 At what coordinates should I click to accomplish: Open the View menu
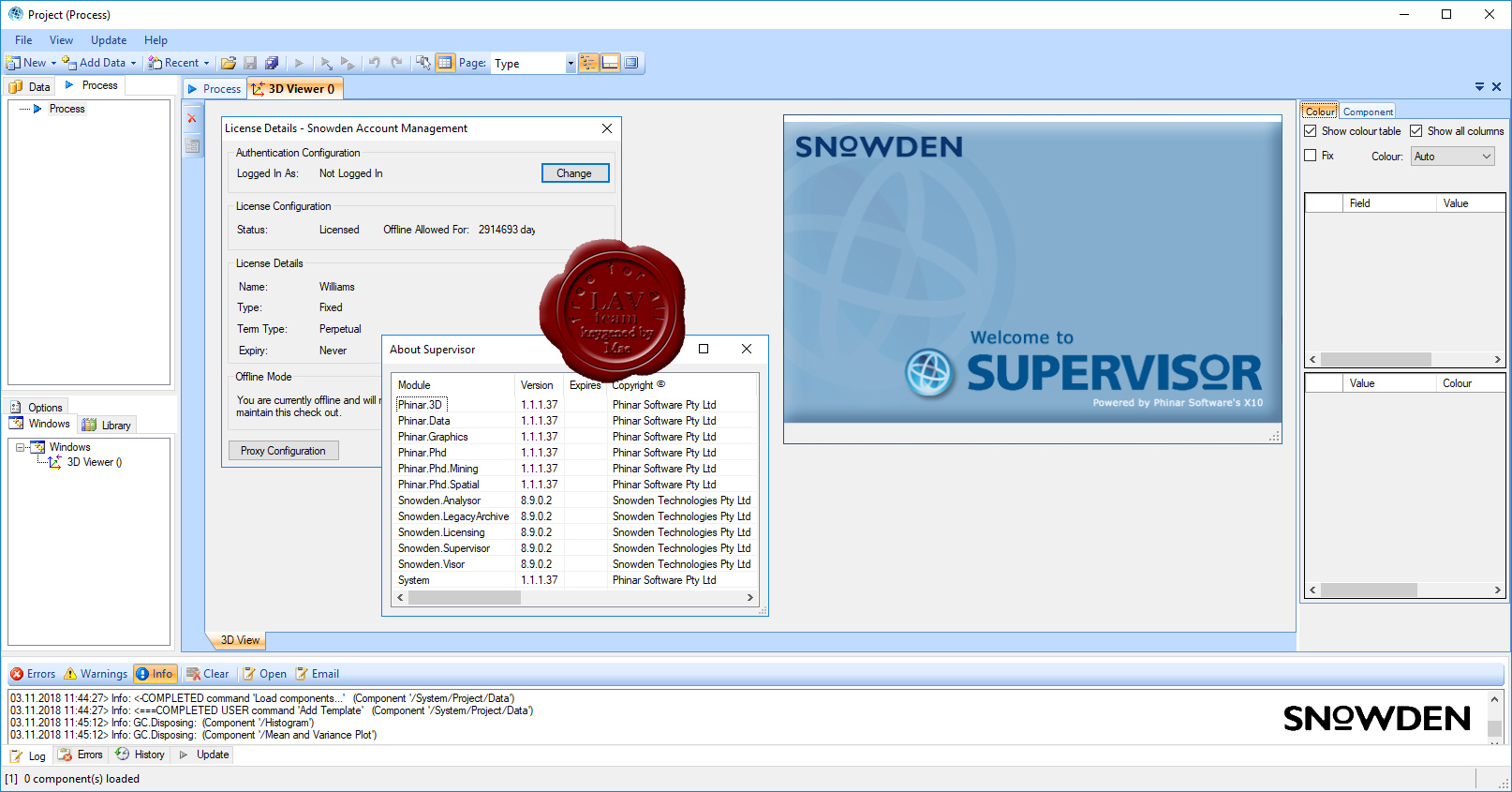click(x=61, y=40)
